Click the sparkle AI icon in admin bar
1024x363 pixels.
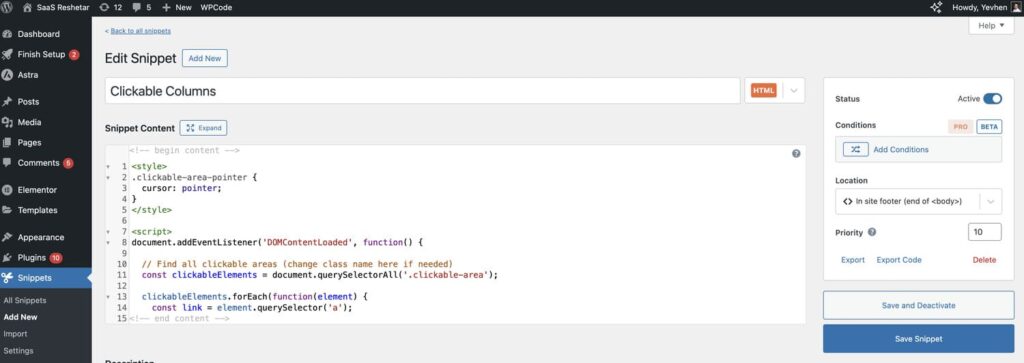936,8
